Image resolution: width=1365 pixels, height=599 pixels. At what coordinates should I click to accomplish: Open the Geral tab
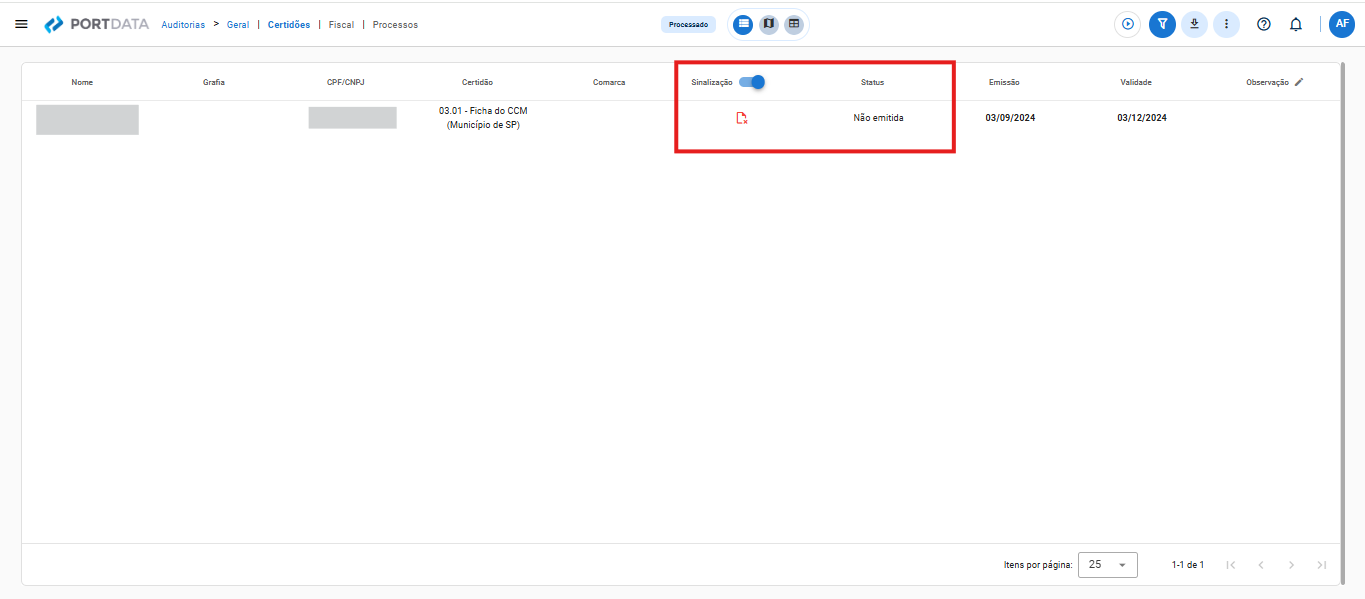[x=238, y=24]
